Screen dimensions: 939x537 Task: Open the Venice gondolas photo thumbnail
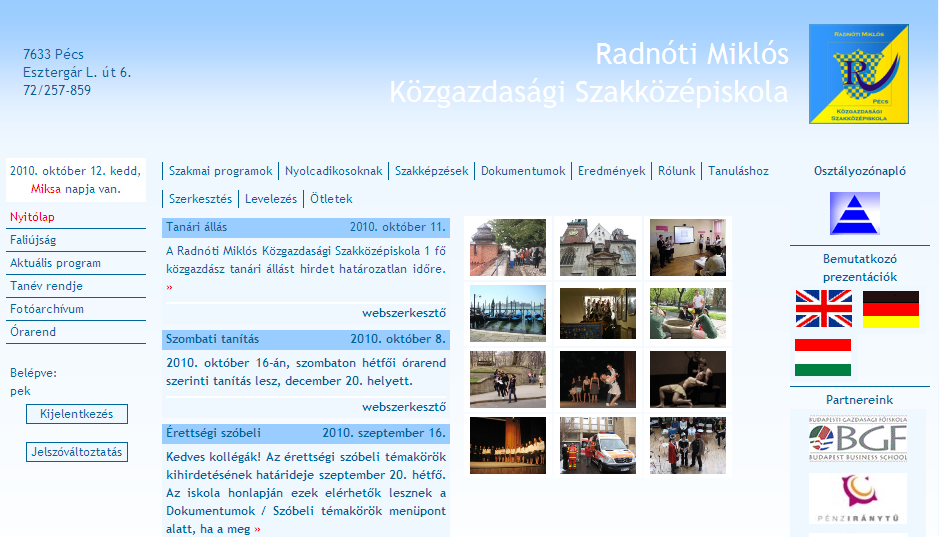(x=508, y=313)
